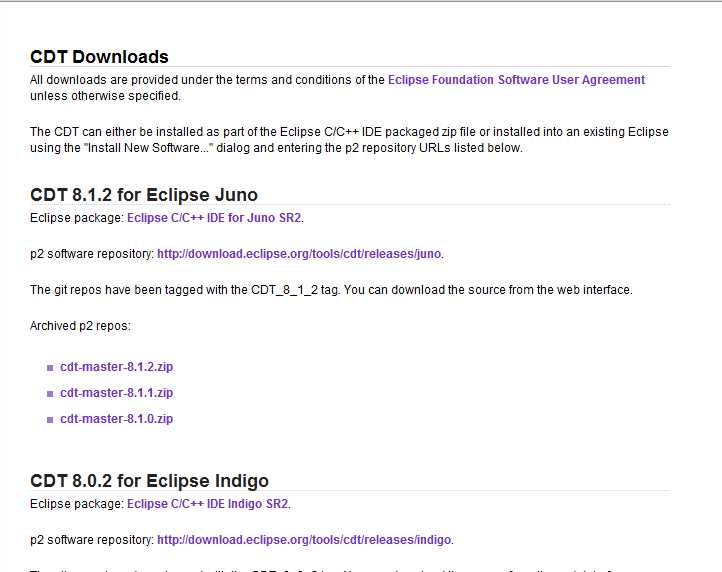The height and width of the screenshot is (572, 722).
Task: Download cdt-master-8.1.1.zip
Action: (116, 392)
